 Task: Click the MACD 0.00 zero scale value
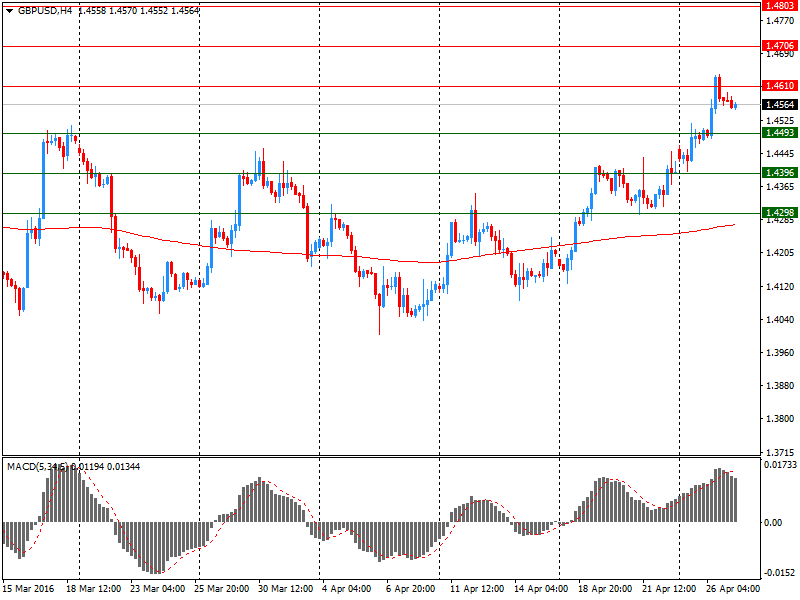click(x=773, y=523)
